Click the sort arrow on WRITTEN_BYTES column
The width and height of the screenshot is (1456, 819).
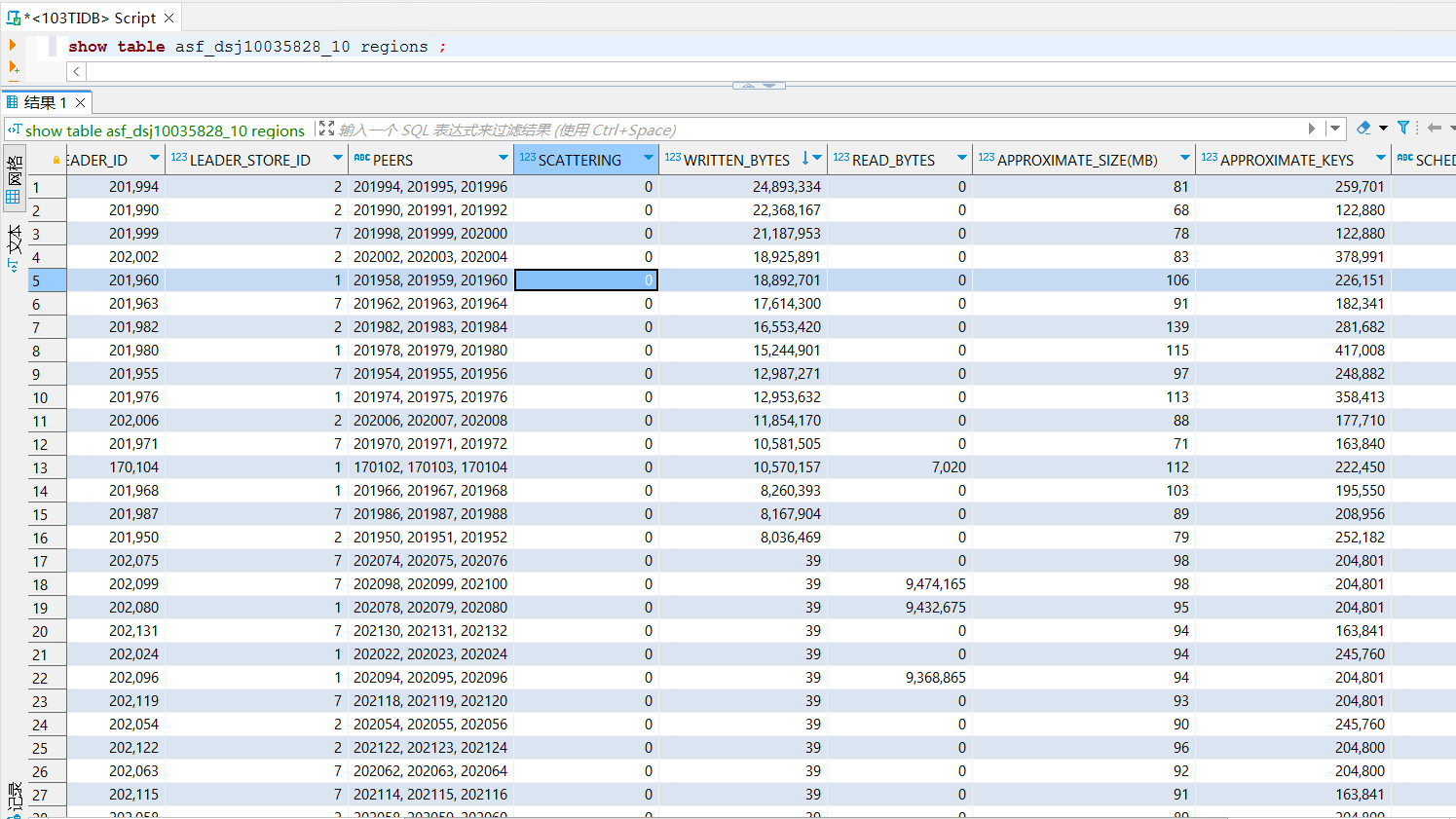click(x=805, y=159)
